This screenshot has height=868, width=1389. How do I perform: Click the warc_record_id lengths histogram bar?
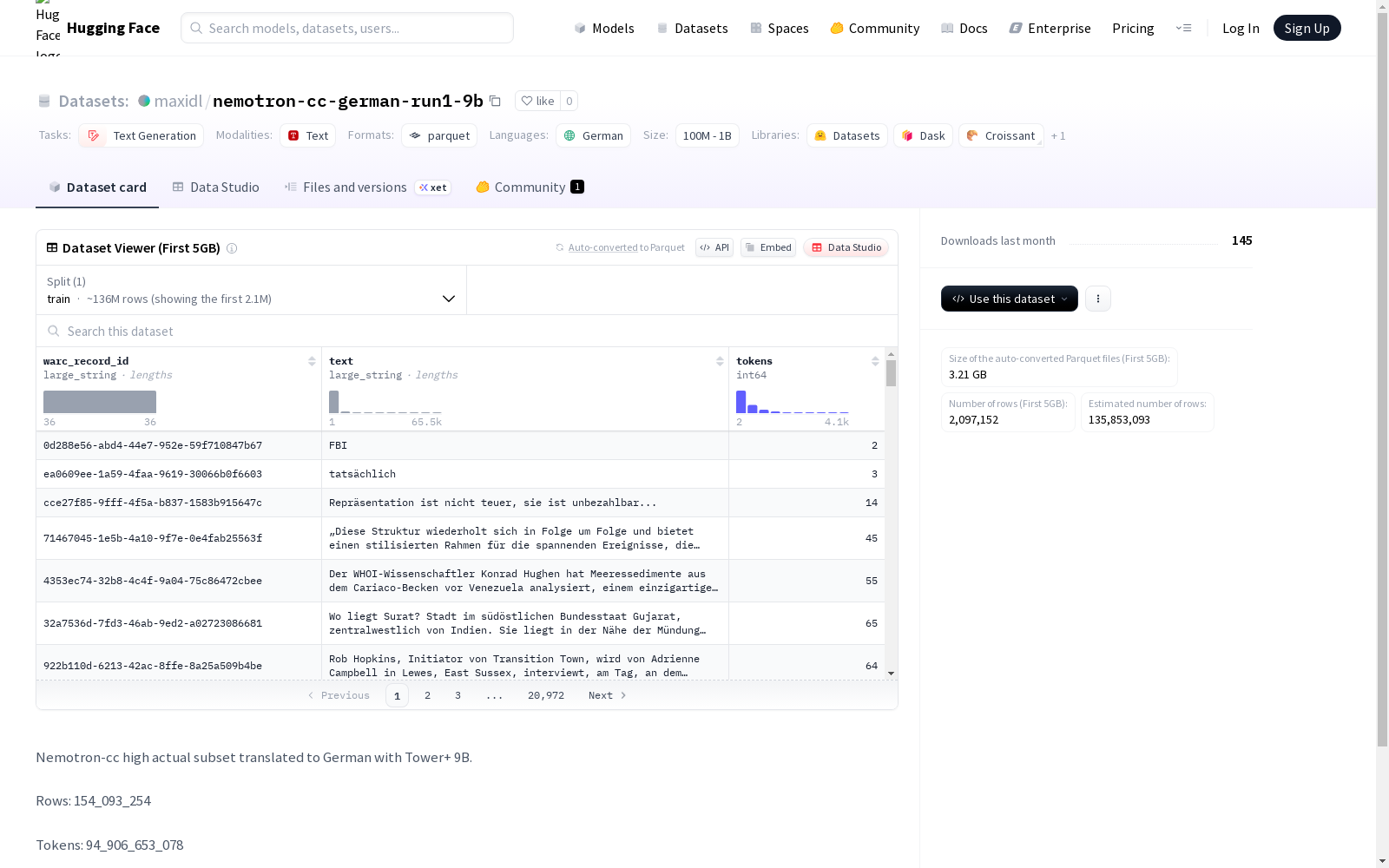pos(100,402)
